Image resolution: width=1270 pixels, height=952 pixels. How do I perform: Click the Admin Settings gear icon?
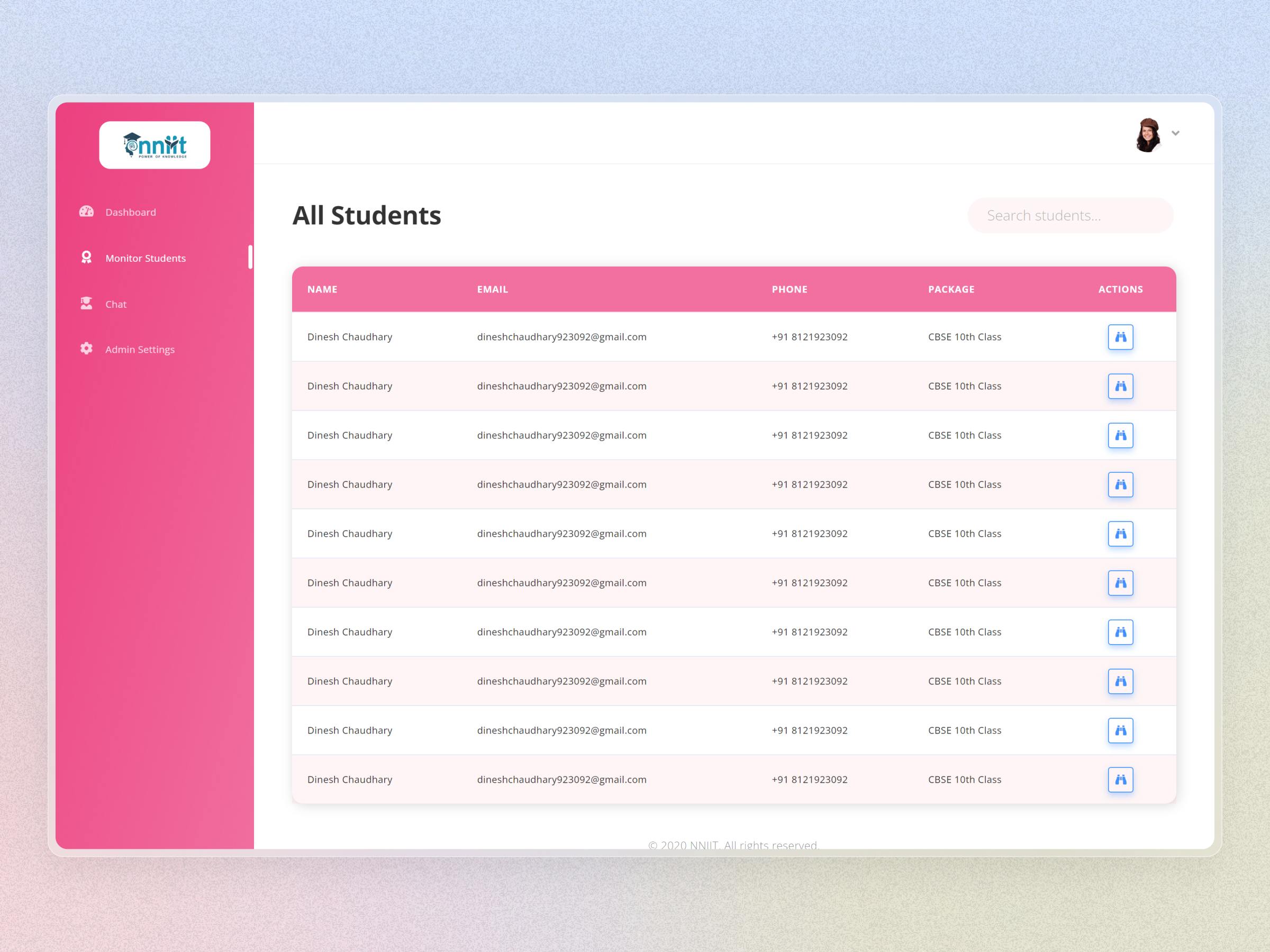[x=86, y=349]
